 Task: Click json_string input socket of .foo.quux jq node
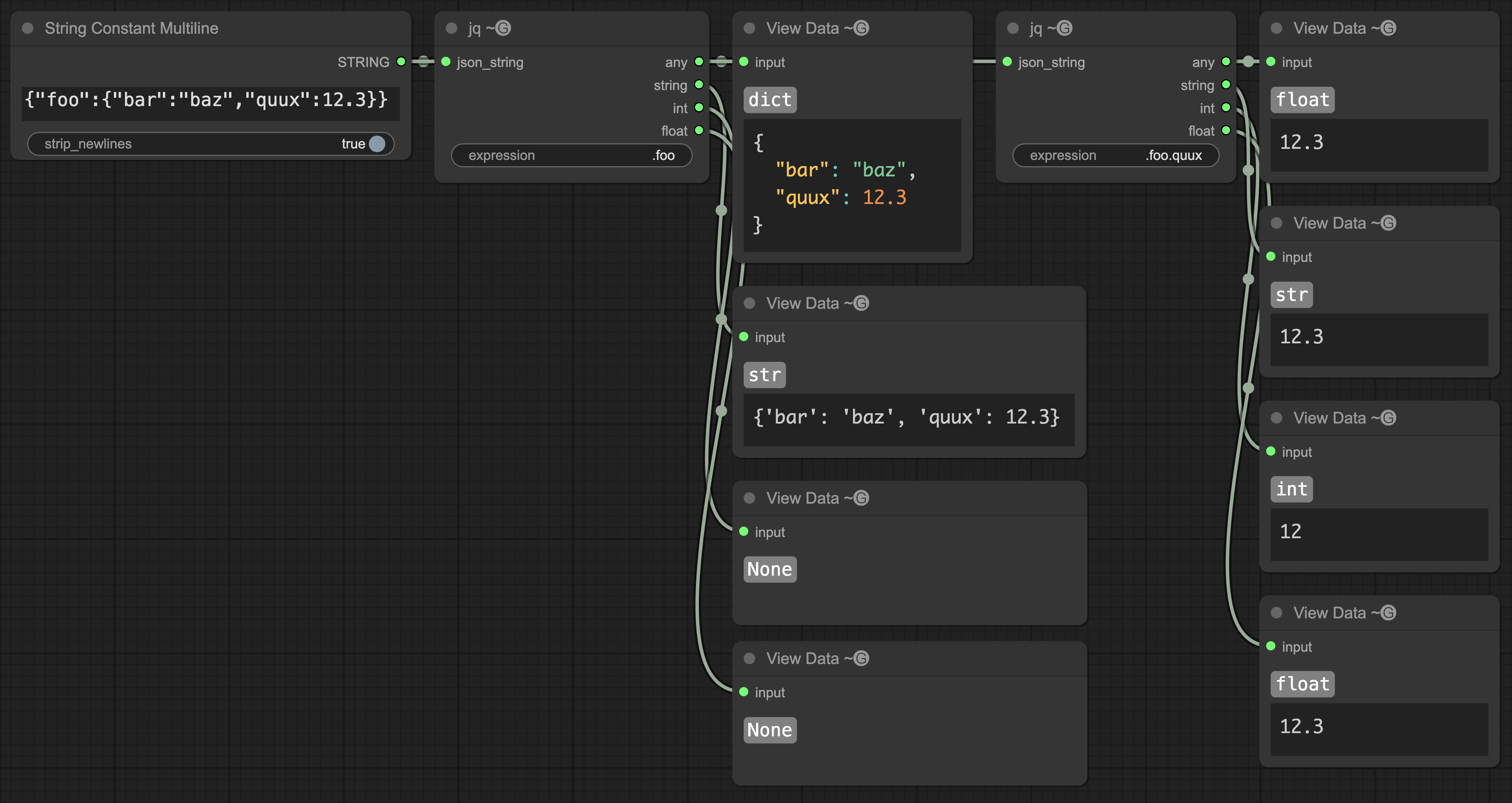click(1007, 62)
